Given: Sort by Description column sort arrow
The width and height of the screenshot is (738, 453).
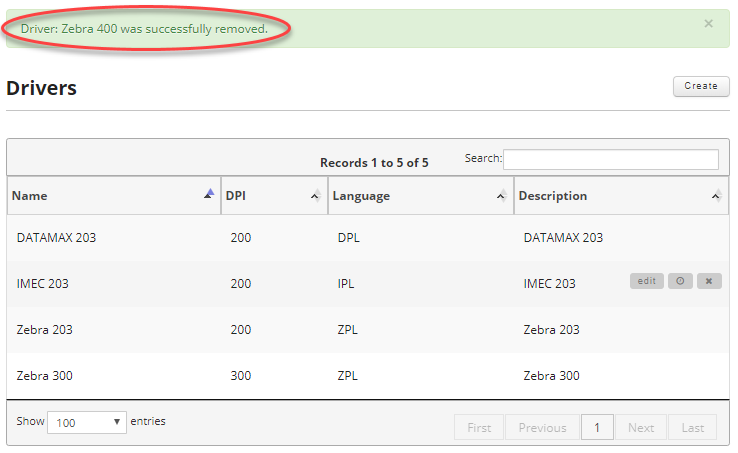Looking at the screenshot, I should (x=717, y=195).
